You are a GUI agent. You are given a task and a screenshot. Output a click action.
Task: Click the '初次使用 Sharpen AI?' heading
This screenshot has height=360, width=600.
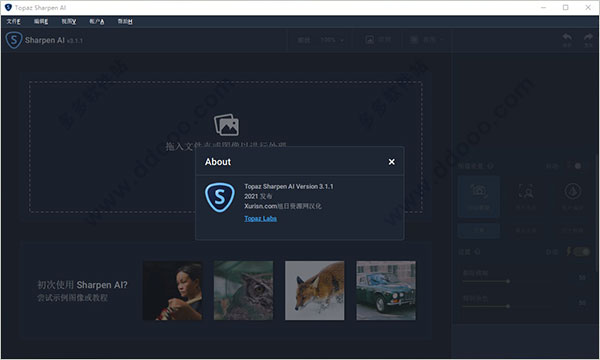coord(82,285)
